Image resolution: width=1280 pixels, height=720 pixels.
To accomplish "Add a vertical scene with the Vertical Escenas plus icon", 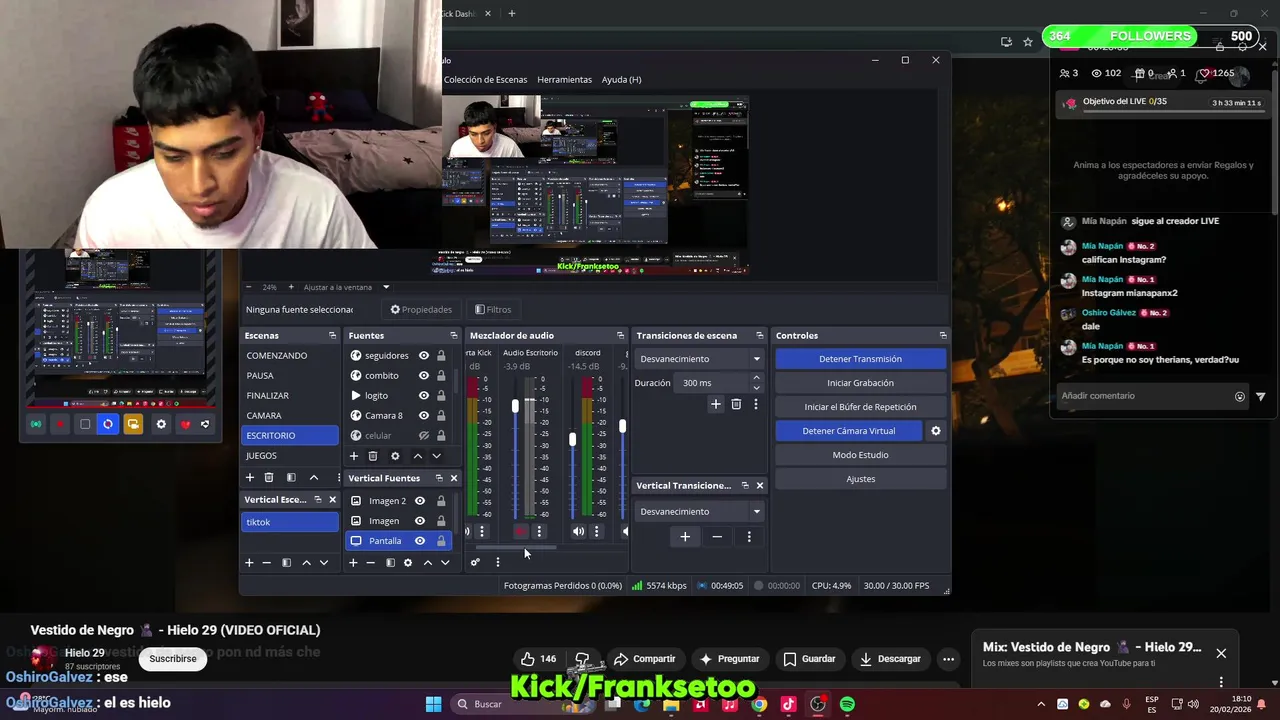I will click(x=249, y=563).
